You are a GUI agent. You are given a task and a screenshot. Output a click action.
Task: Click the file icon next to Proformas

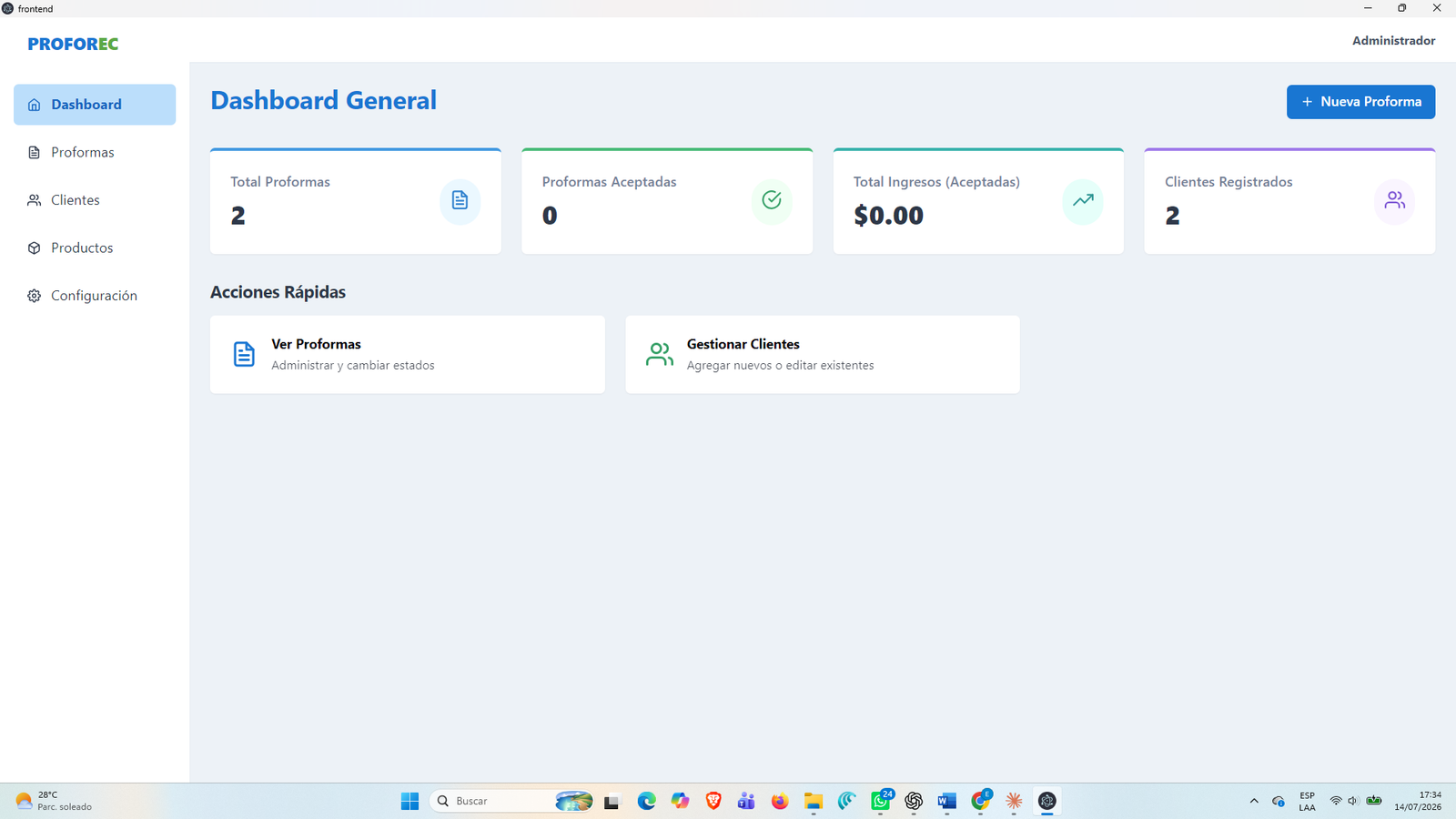35,152
